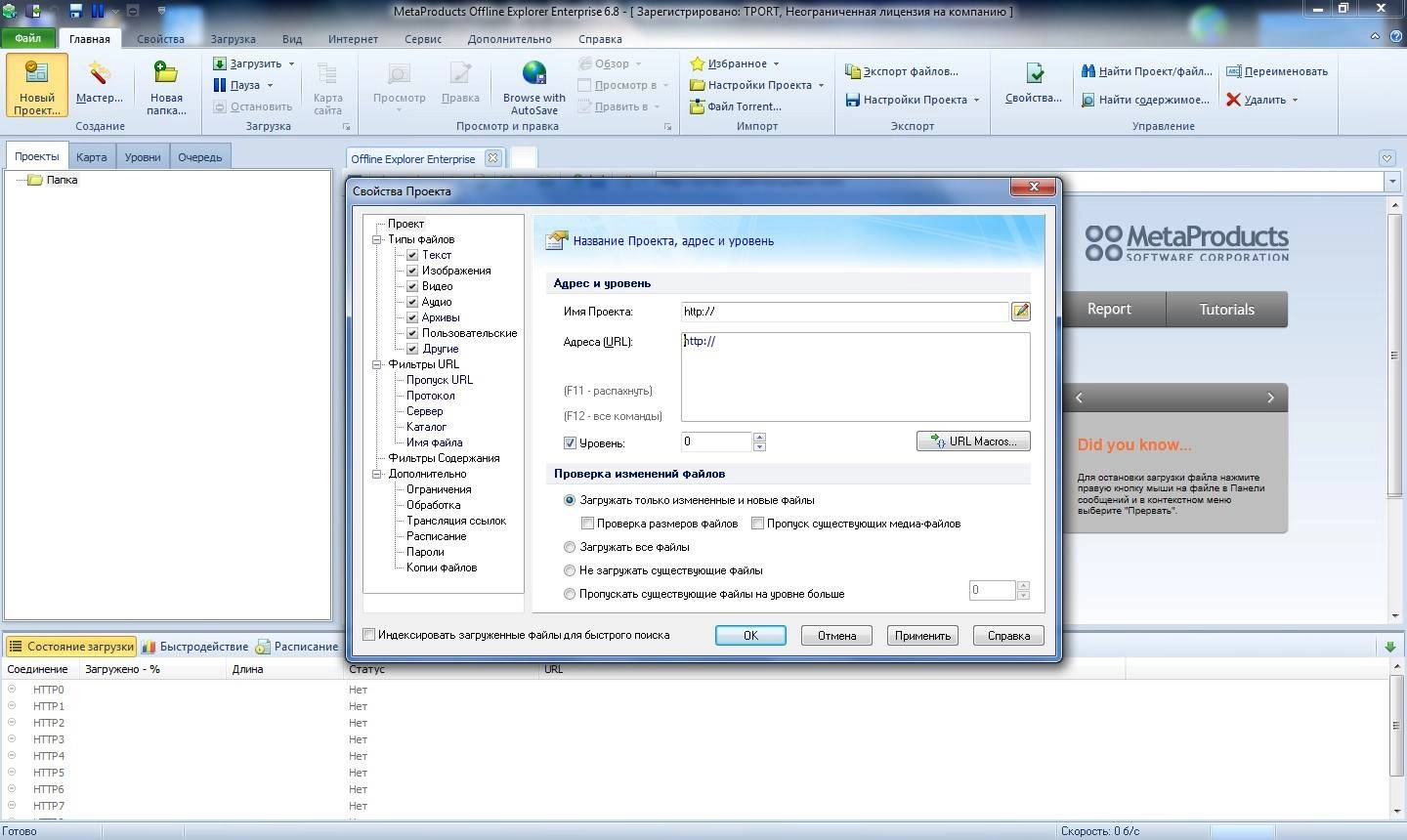Switch to the Загрузка ribbon tab
This screenshot has width=1407, height=840.
click(x=233, y=39)
